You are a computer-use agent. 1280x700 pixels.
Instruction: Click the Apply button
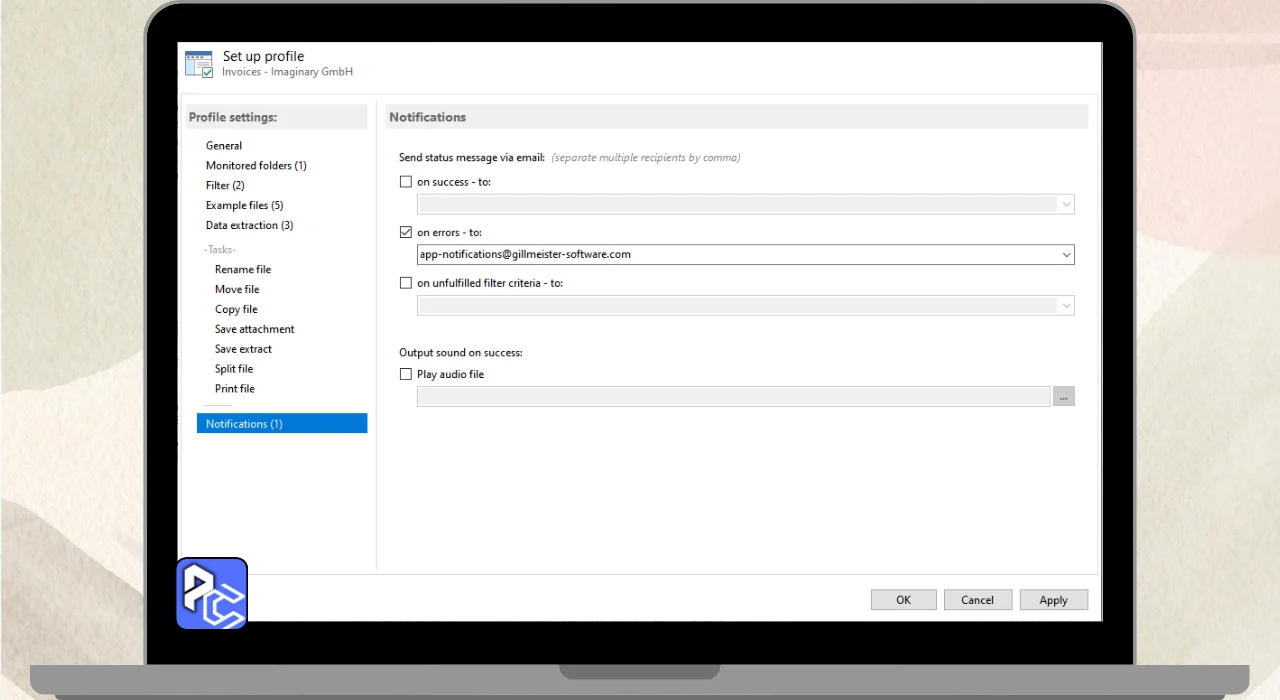pyautogui.click(x=1053, y=600)
